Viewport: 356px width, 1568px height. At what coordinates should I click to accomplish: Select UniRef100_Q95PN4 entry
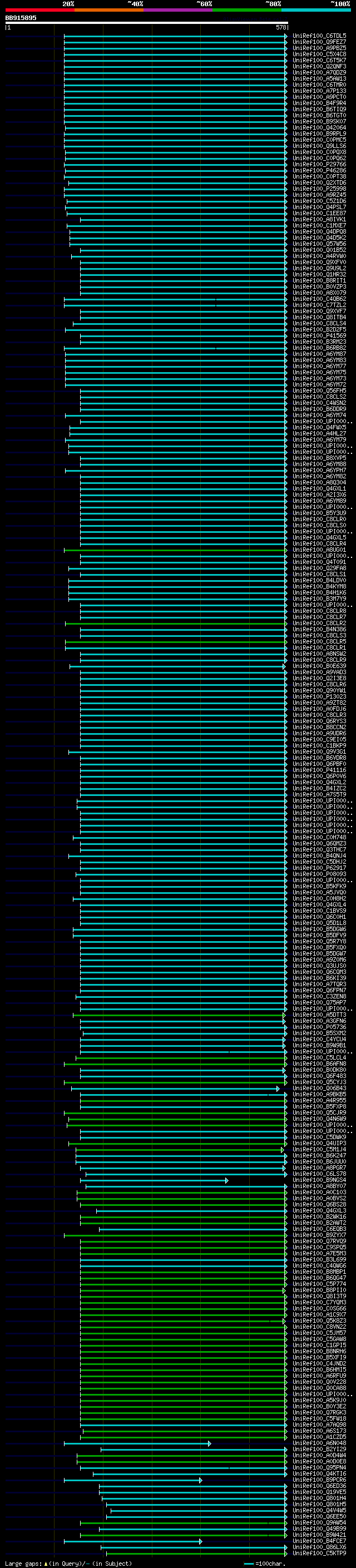(x=319, y=1467)
